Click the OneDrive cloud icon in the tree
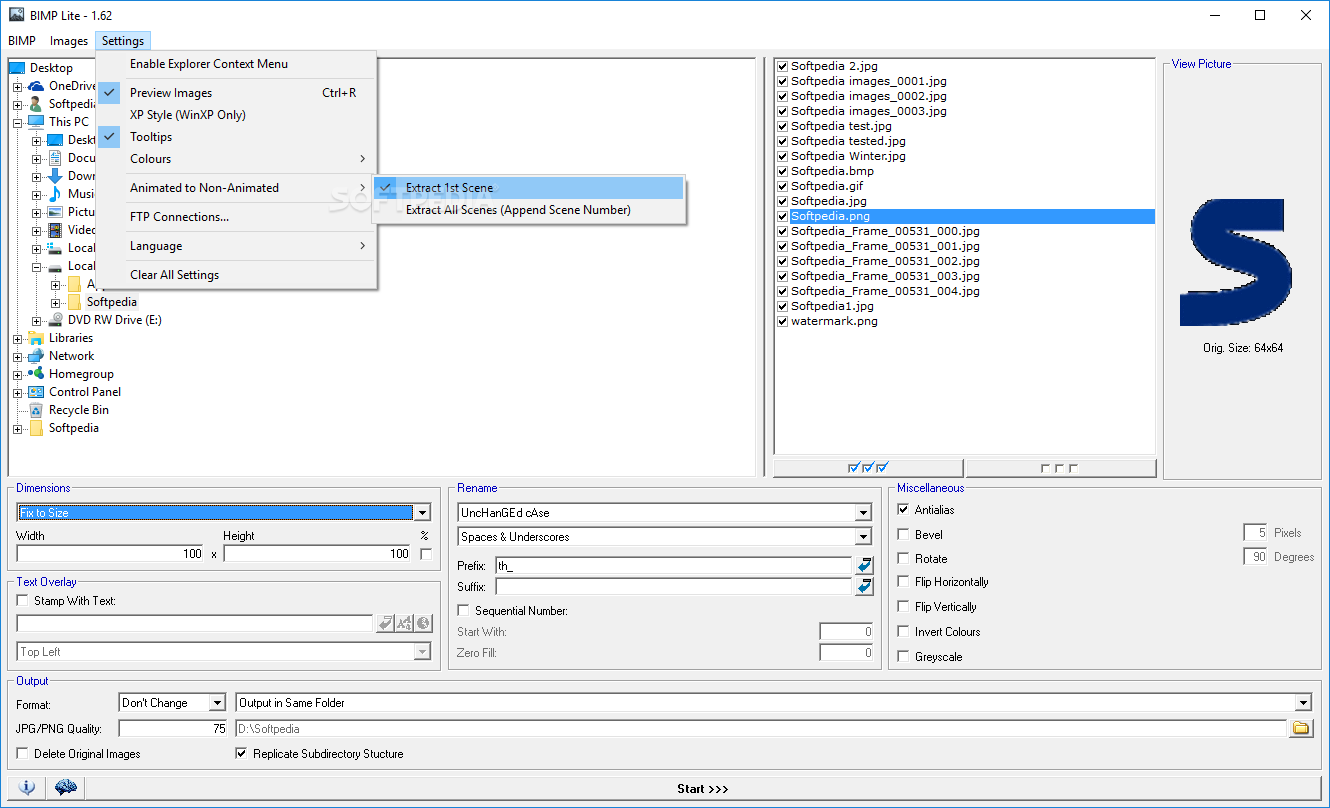Viewport: 1330px width, 808px height. 36,86
